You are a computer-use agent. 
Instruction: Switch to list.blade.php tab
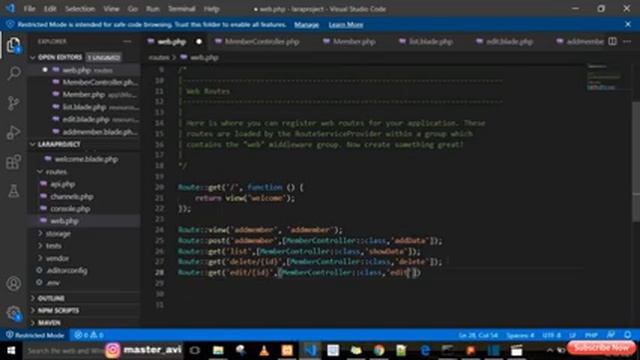(431, 42)
